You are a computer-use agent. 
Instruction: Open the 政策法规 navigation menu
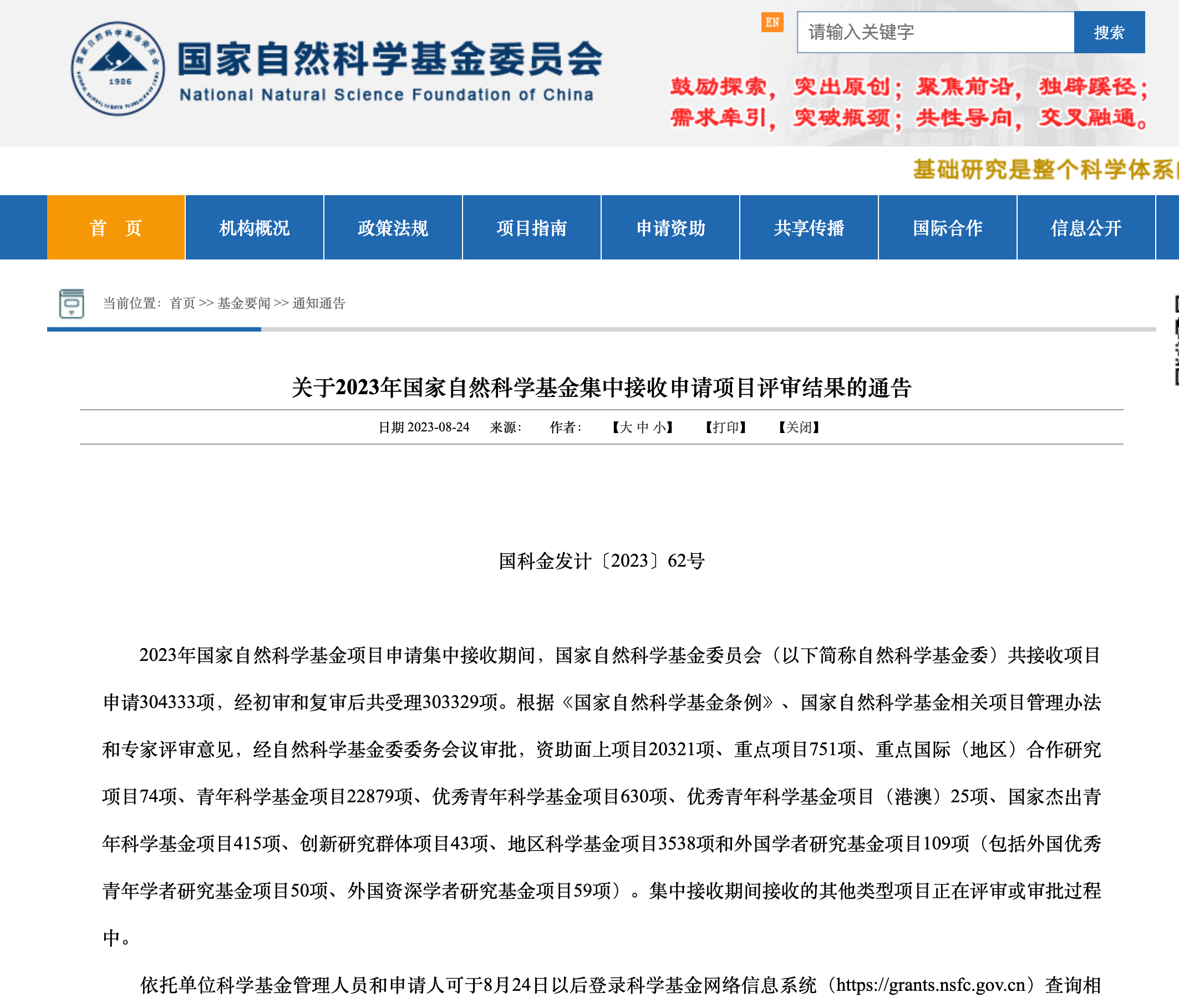tap(393, 227)
